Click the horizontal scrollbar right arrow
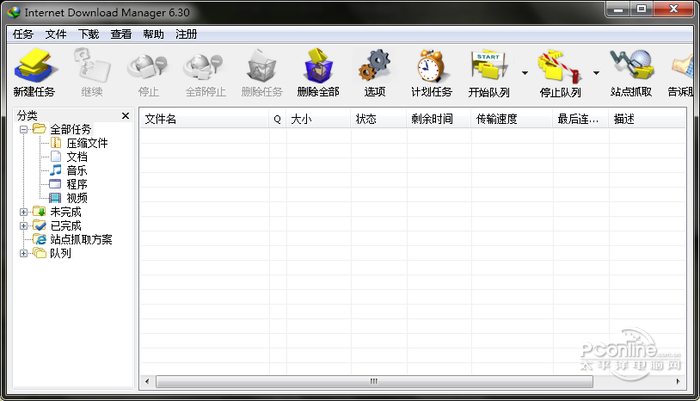Screen dimensions: 700x401 pos(678,381)
